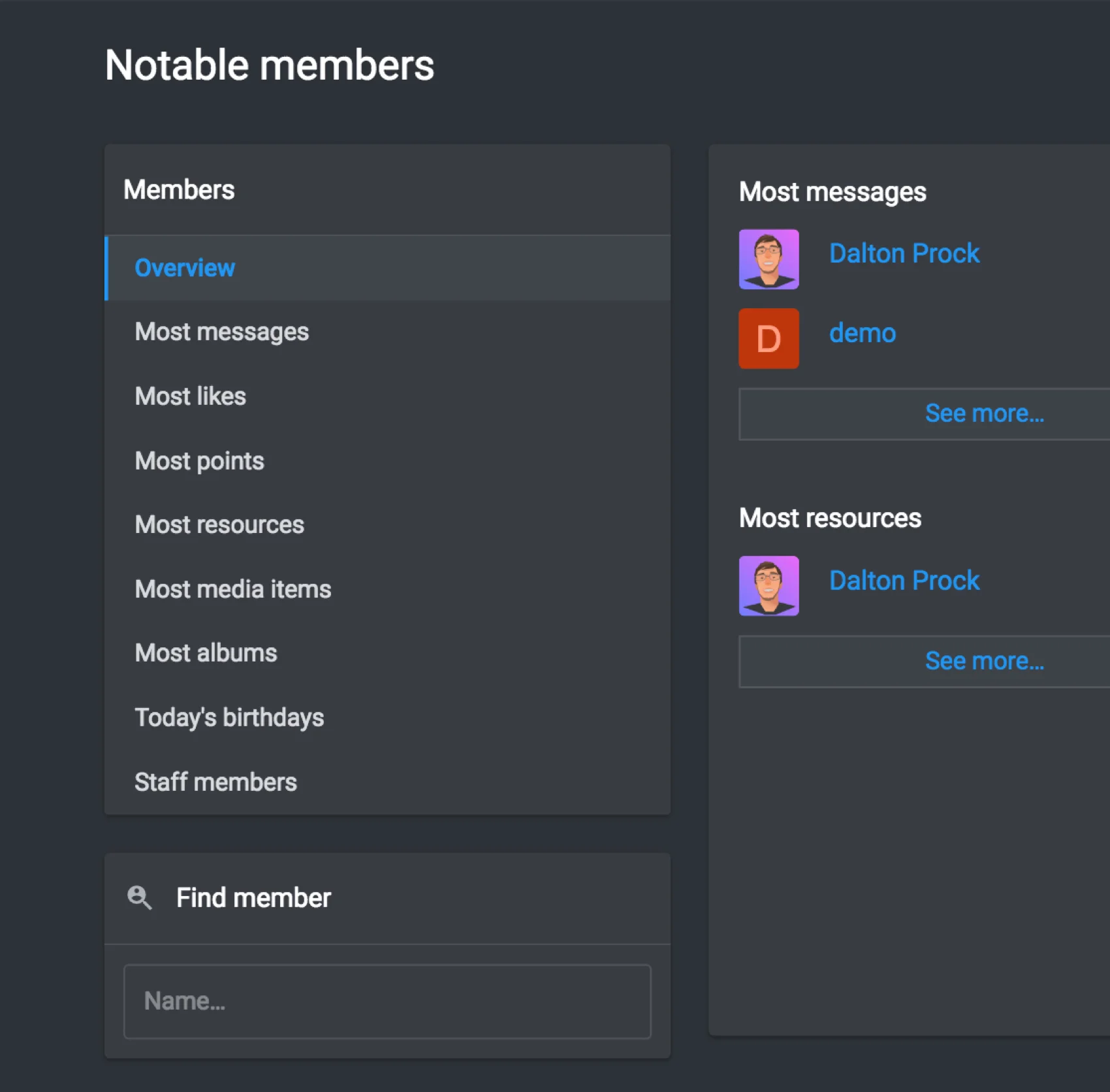Focus the Name search input field
Screen dimensions: 1110x1092
tap(387, 1001)
